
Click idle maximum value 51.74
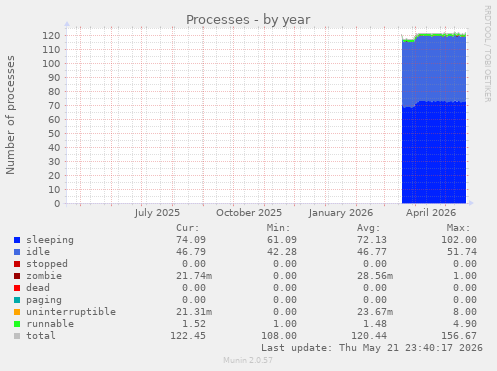(462, 252)
